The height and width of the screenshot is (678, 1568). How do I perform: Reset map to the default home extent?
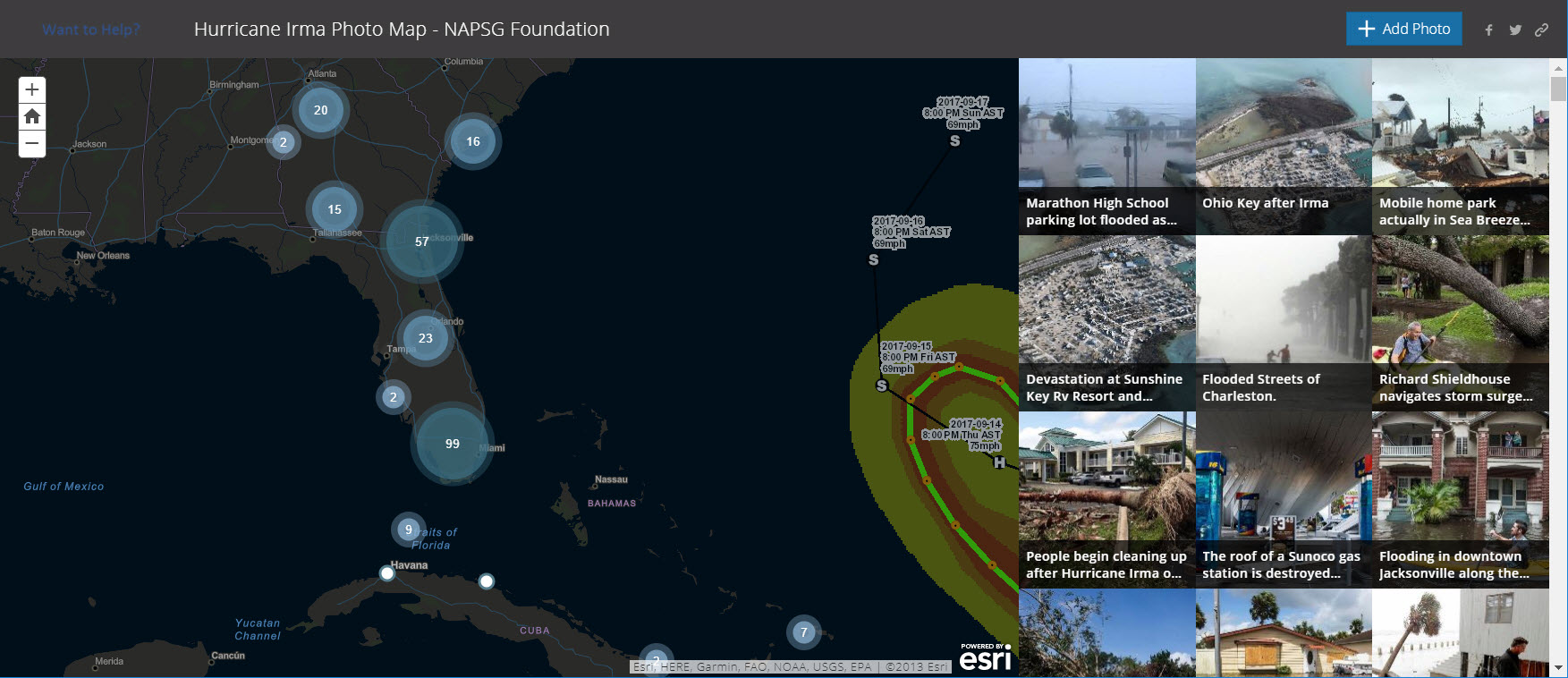[x=32, y=116]
